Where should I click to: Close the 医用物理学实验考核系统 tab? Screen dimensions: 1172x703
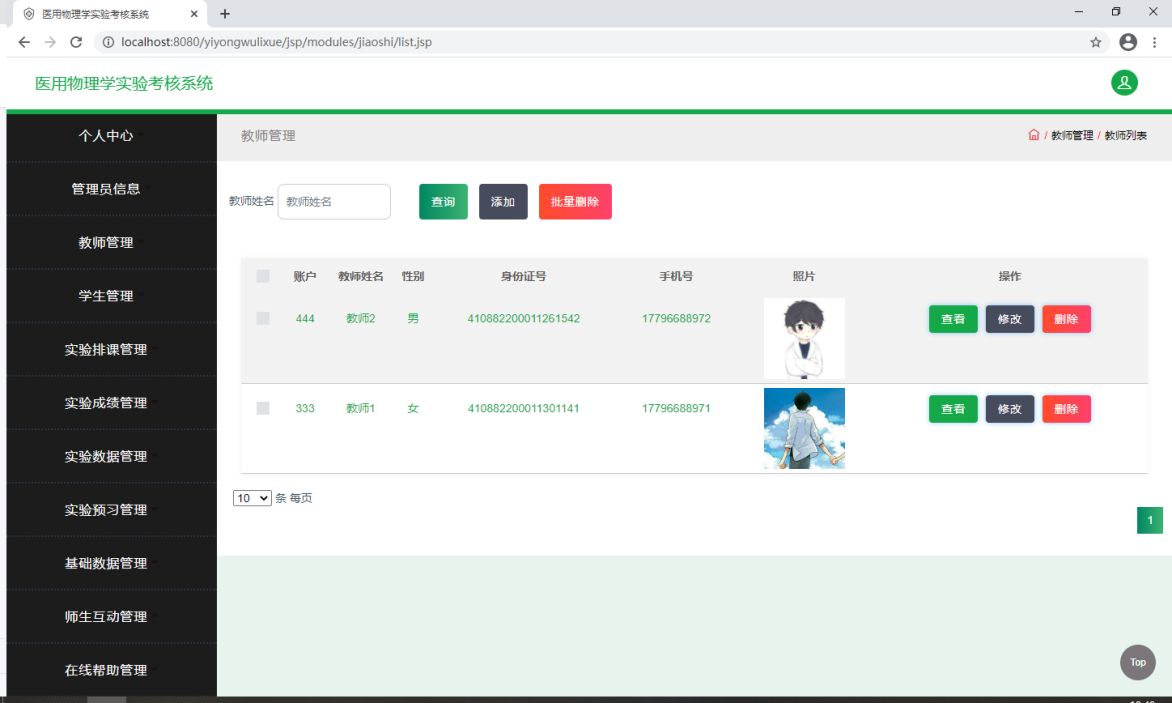tap(194, 13)
